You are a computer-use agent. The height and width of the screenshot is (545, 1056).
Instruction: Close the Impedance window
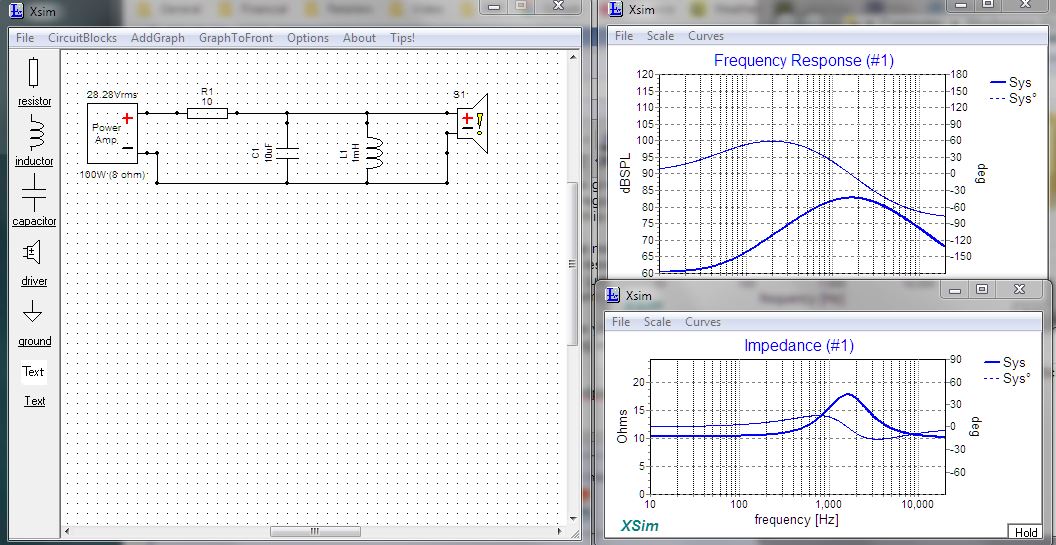coord(1019,289)
